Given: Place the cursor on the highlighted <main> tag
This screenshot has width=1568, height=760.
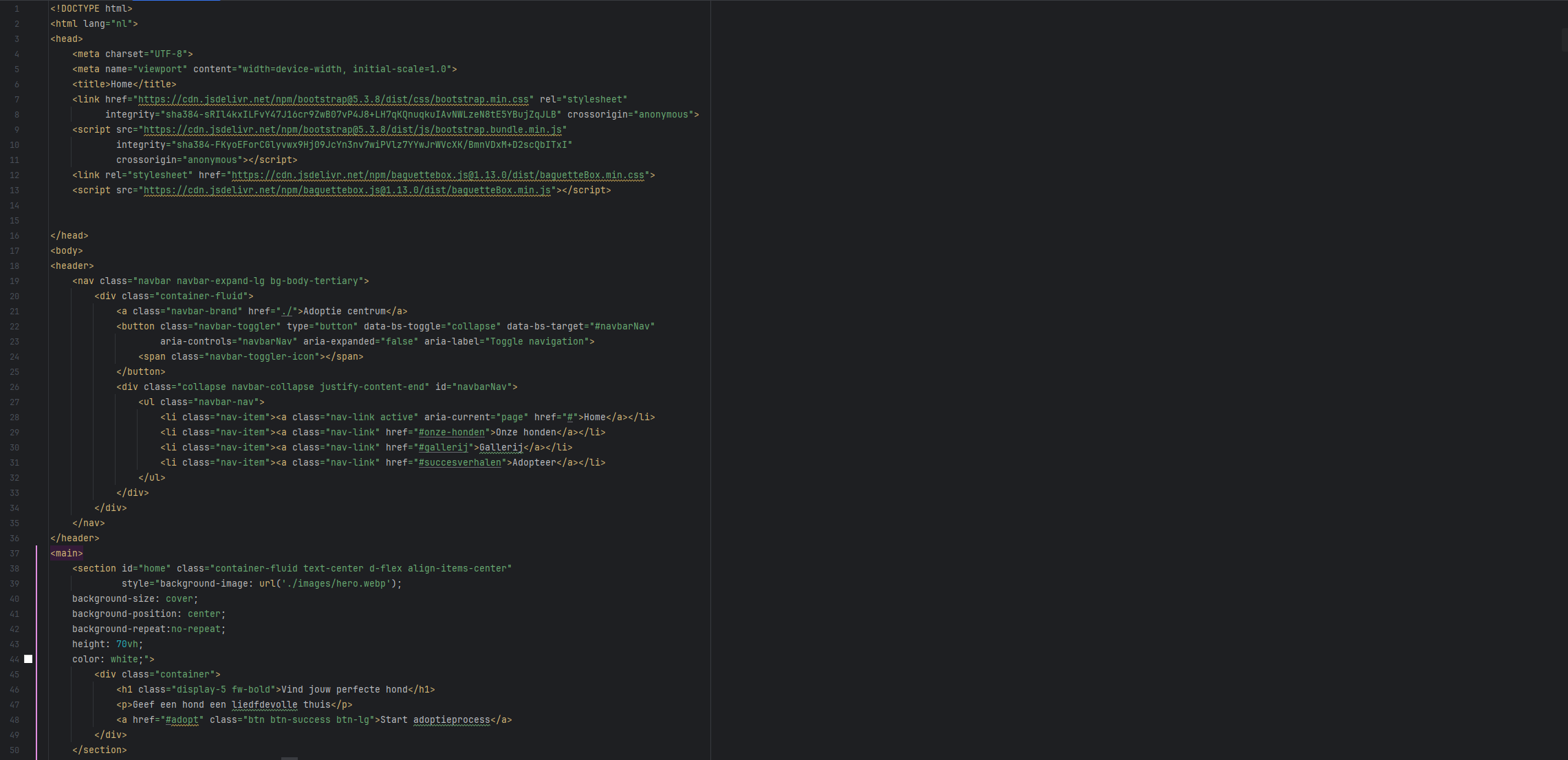Looking at the screenshot, I should coord(67,554).
